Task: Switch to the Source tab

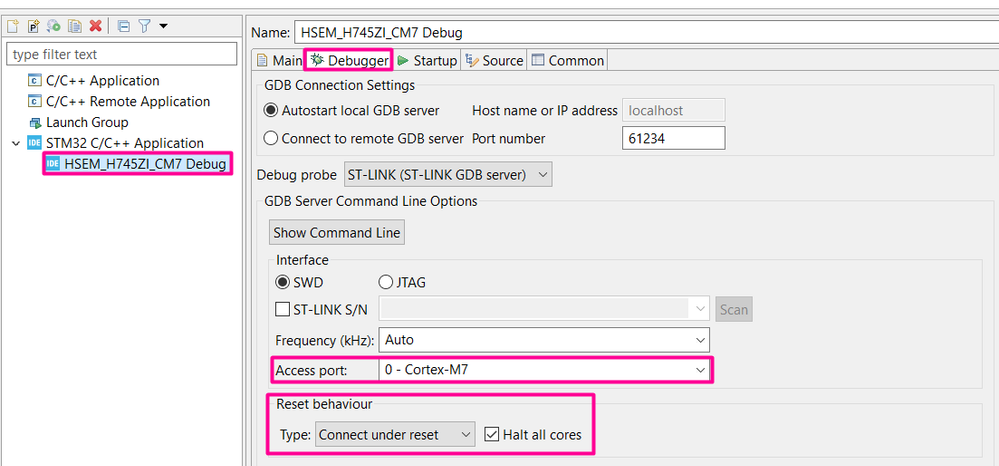Action: click(494, 61)
